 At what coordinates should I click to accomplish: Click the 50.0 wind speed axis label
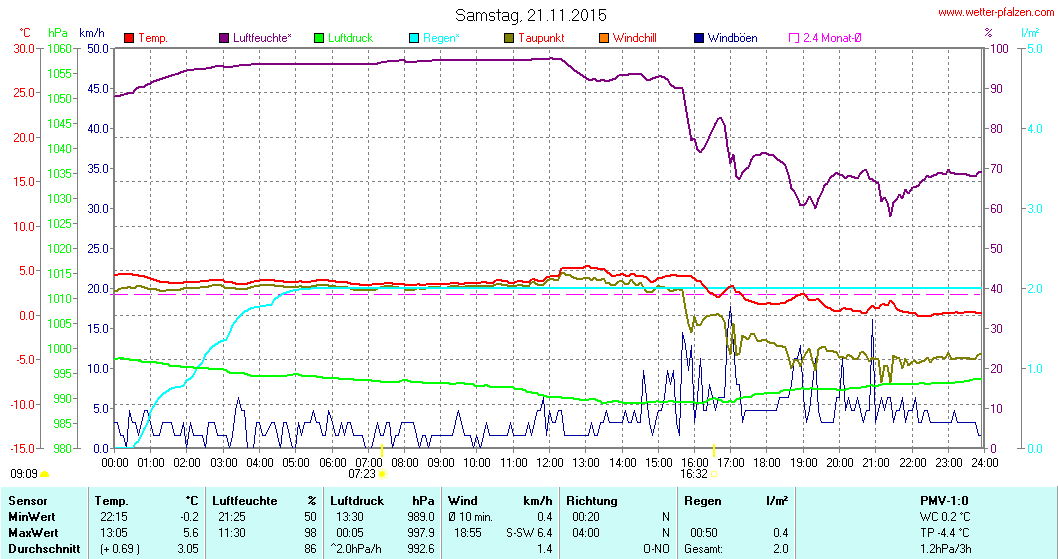click(x=98, y=49)
